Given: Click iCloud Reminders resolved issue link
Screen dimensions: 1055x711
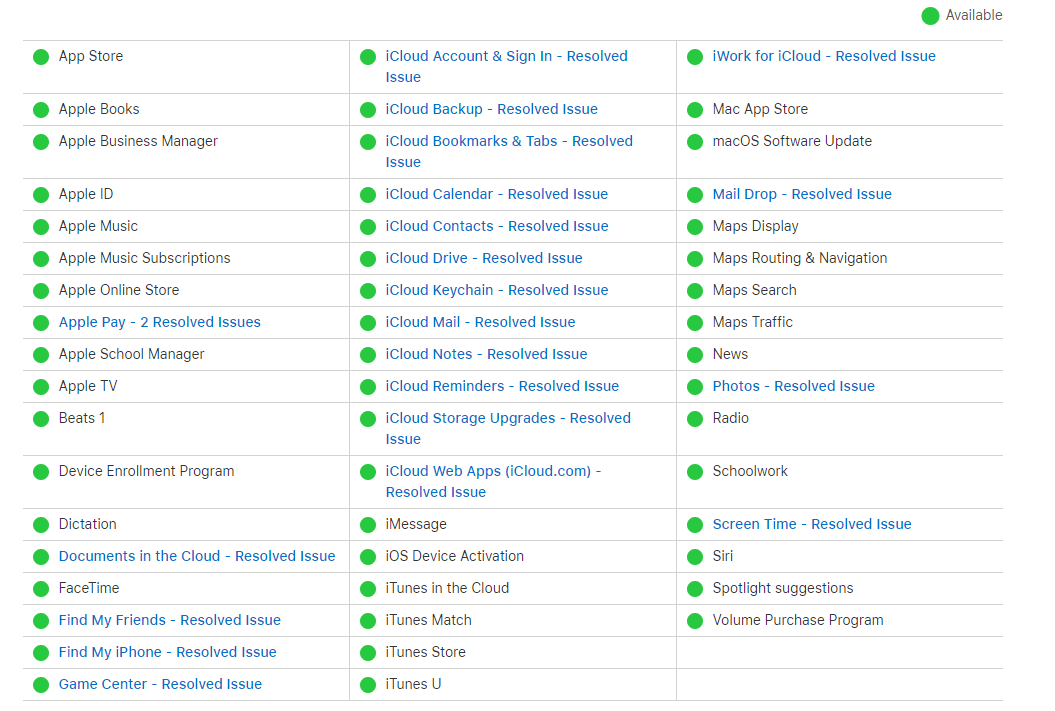Looking at the screenshot, I should click(x=502, y=386).
